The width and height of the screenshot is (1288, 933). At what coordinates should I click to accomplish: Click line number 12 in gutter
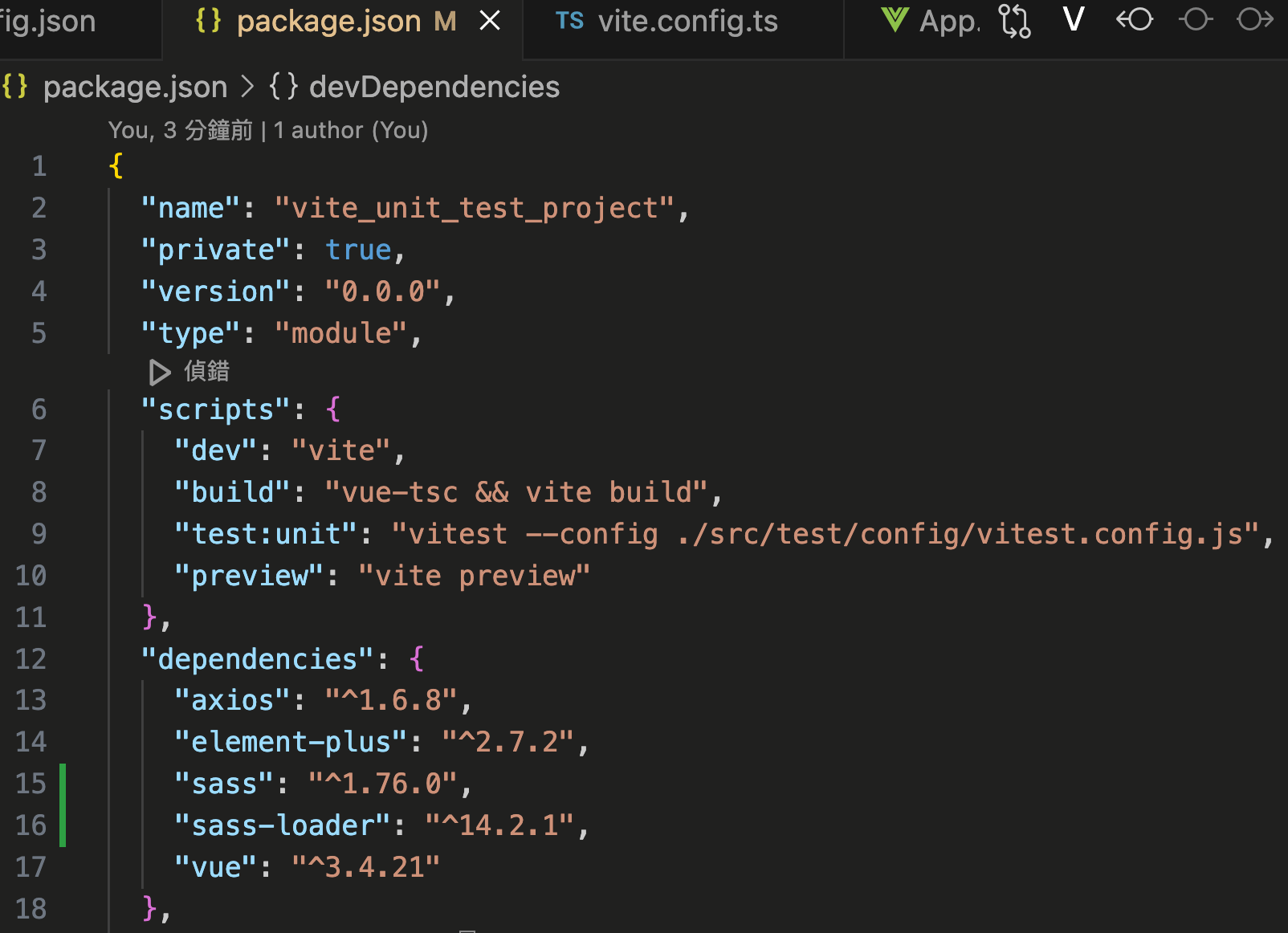(31, 659)
